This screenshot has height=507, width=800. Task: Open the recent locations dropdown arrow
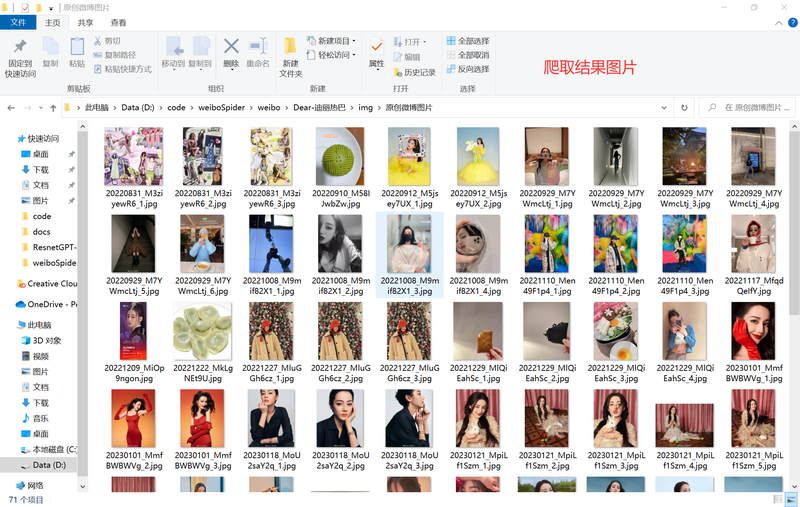[x=40, y=108]
